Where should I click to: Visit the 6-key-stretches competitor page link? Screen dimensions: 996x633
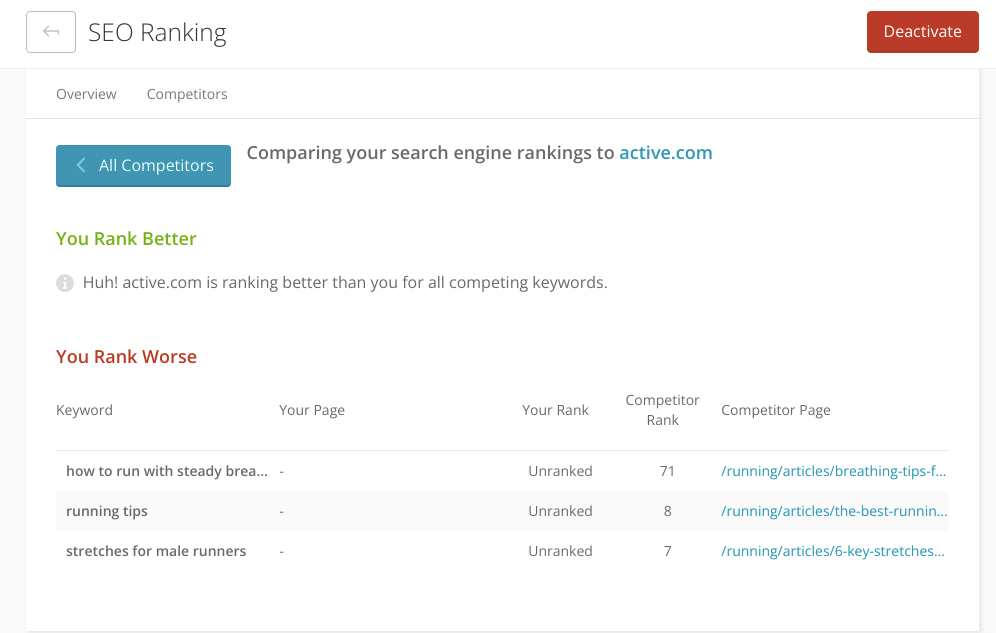click(x=833, y=551)
